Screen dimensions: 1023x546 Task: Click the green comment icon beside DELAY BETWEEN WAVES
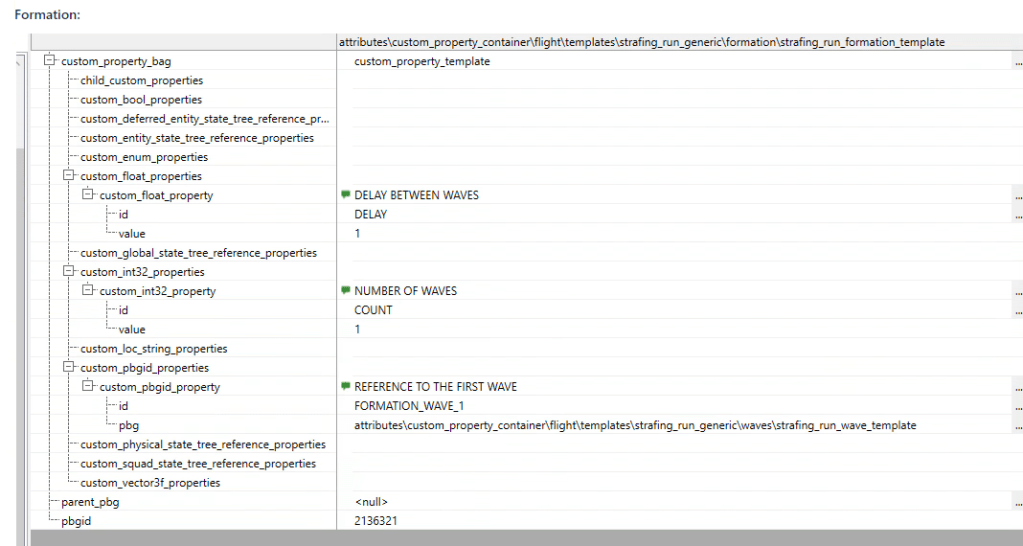[346, 195]
